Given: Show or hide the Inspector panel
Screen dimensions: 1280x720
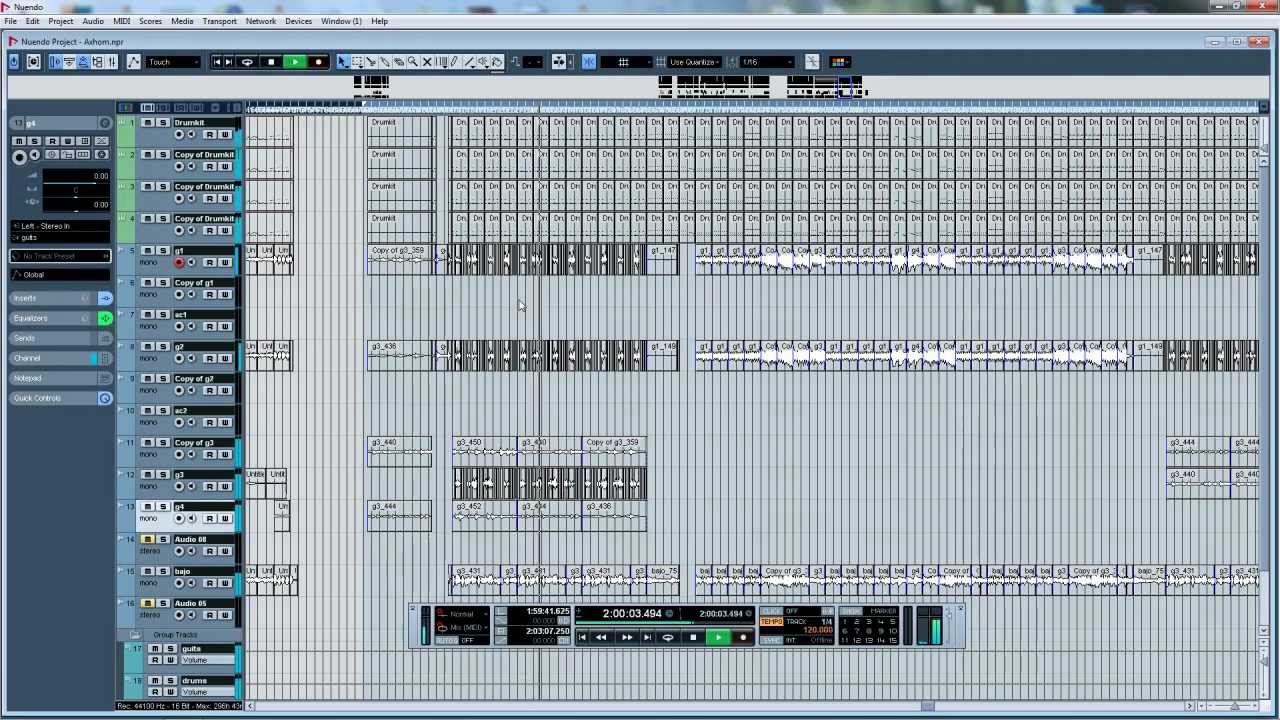Looking at the screenshot, I should point(56,62).
